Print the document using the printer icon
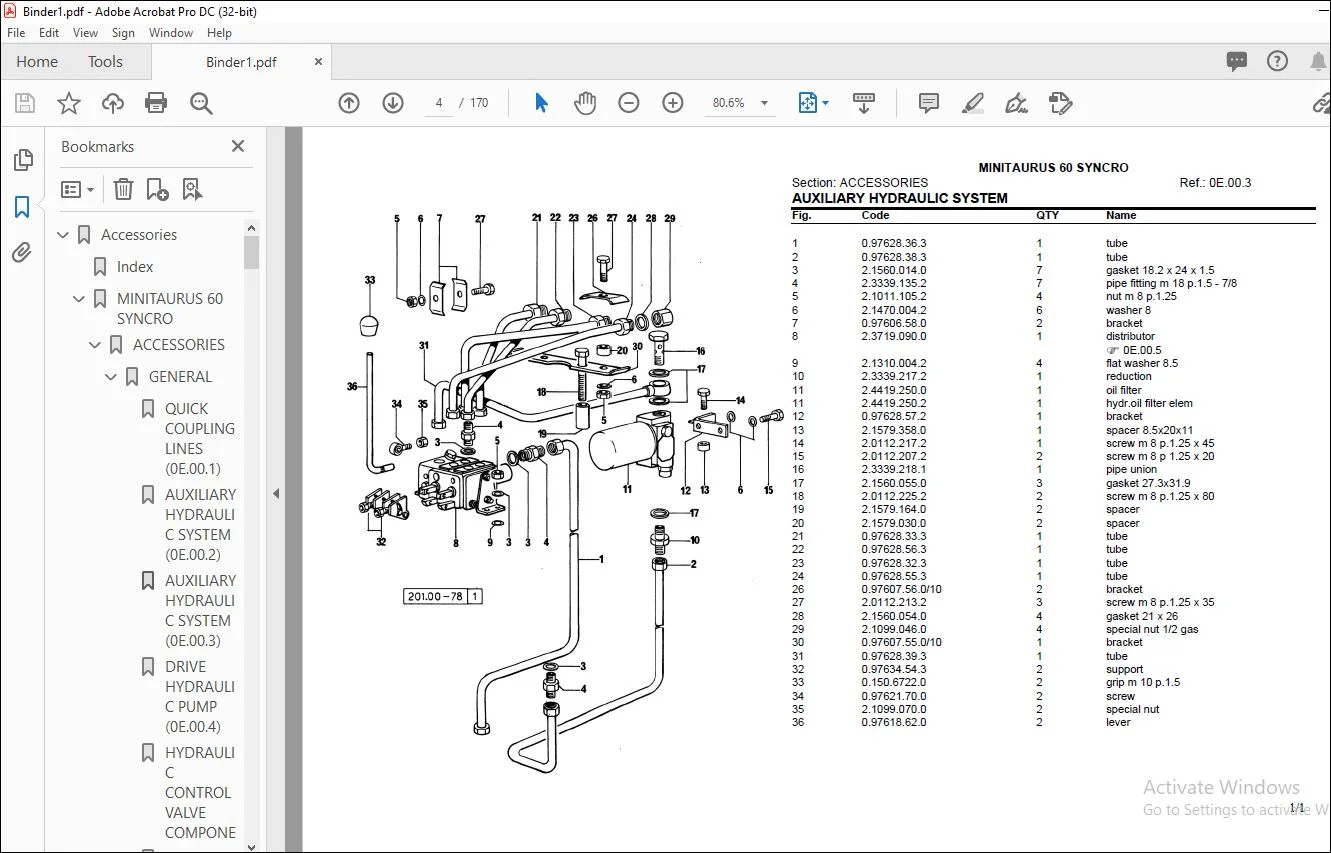1331x853 pixels. click(x=156, y=103)
